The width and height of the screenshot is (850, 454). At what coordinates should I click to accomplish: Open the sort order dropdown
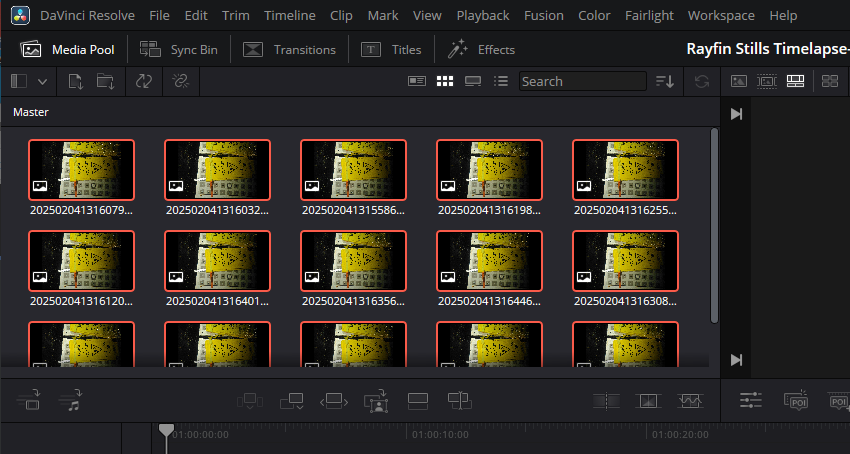(665, 81)
